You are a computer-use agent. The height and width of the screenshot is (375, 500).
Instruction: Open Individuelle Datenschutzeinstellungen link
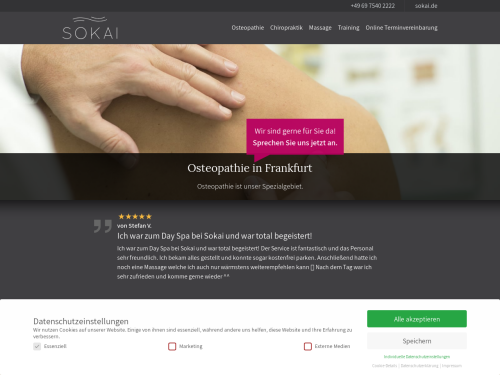[417, 357]
